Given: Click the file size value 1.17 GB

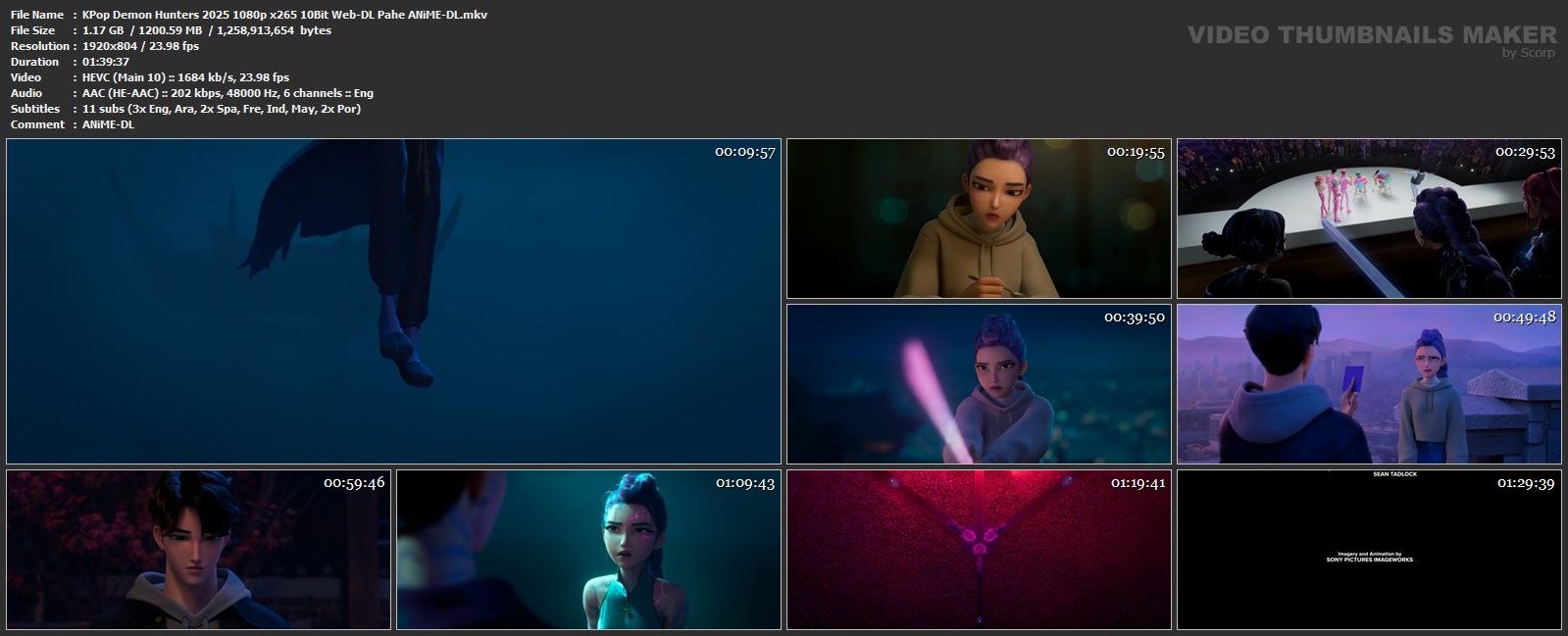Looking at the screenshot, I should pyautogui.click(x=103, y=30).
